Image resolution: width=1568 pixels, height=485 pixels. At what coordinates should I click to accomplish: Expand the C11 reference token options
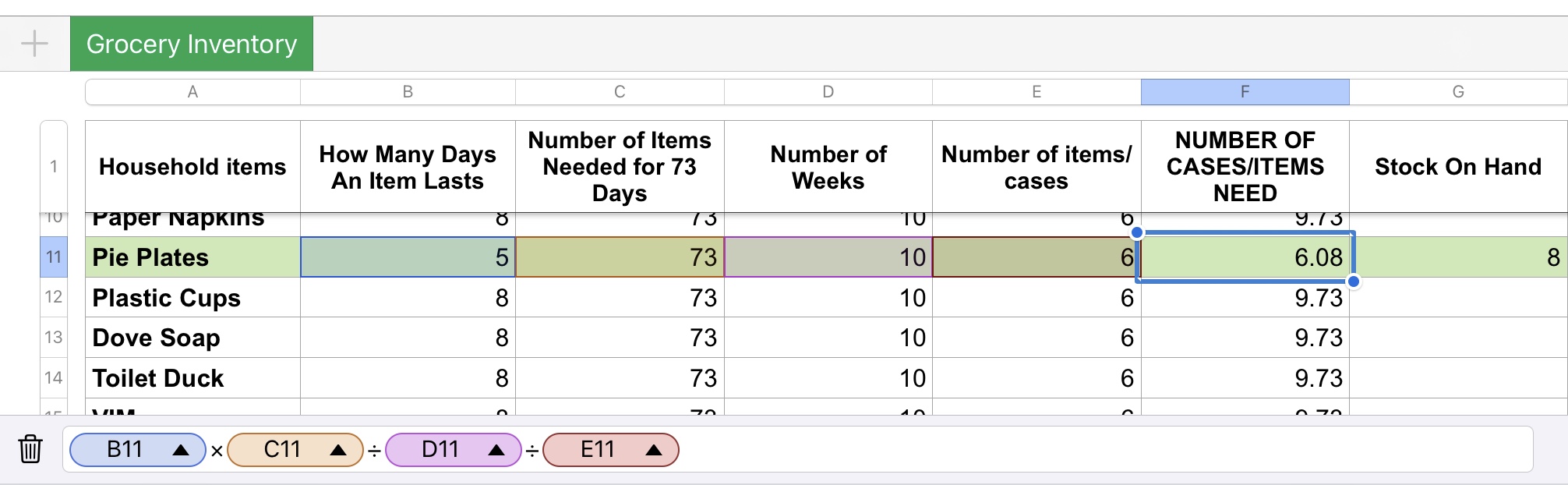[338, 450]
